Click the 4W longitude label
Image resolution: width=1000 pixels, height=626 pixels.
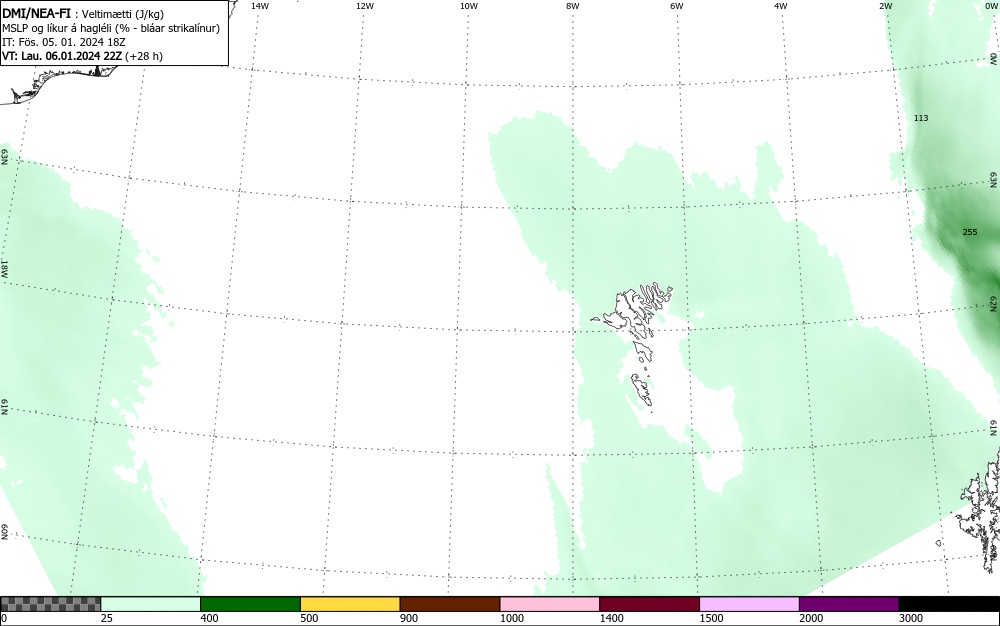point(781,6)
